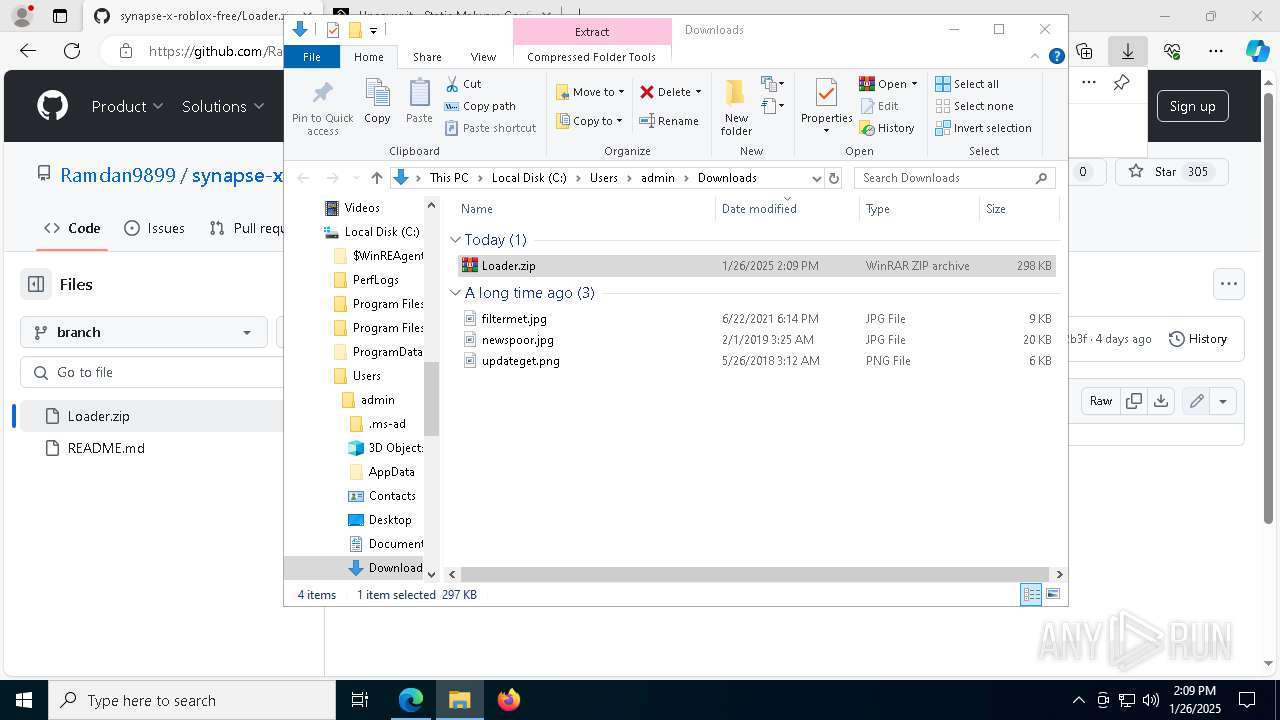Click the GitHub logo
The image size is (1280, 720).
point(52,106)
